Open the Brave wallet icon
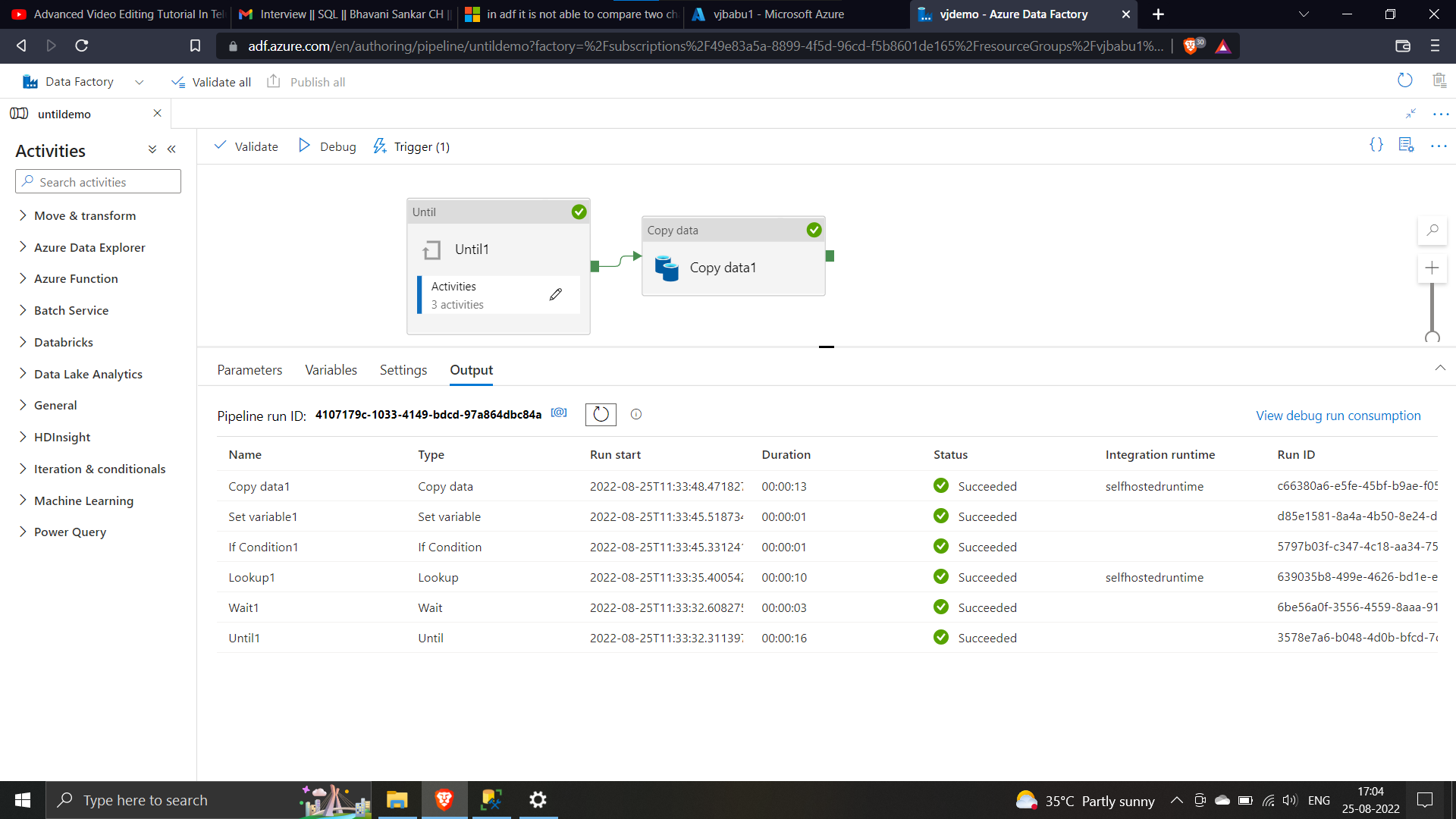Screen dimensions: 1456x819 click(x=1403, y=45)
